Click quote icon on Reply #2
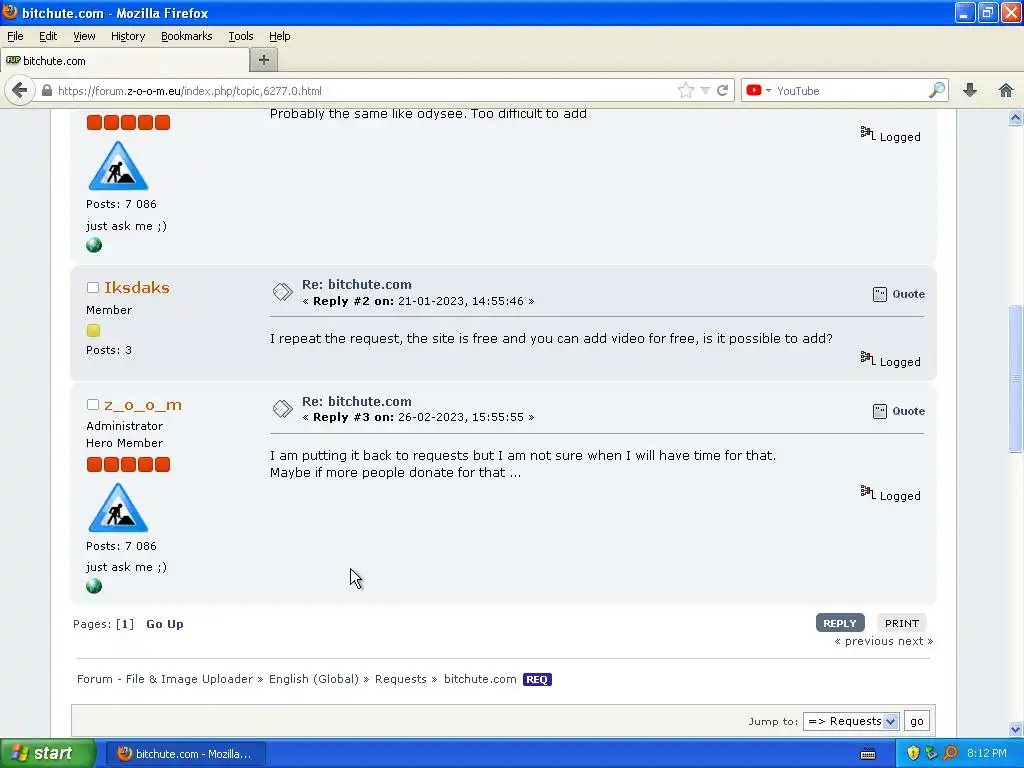Viewport: 1024px width, 768px height. [880, 294]
